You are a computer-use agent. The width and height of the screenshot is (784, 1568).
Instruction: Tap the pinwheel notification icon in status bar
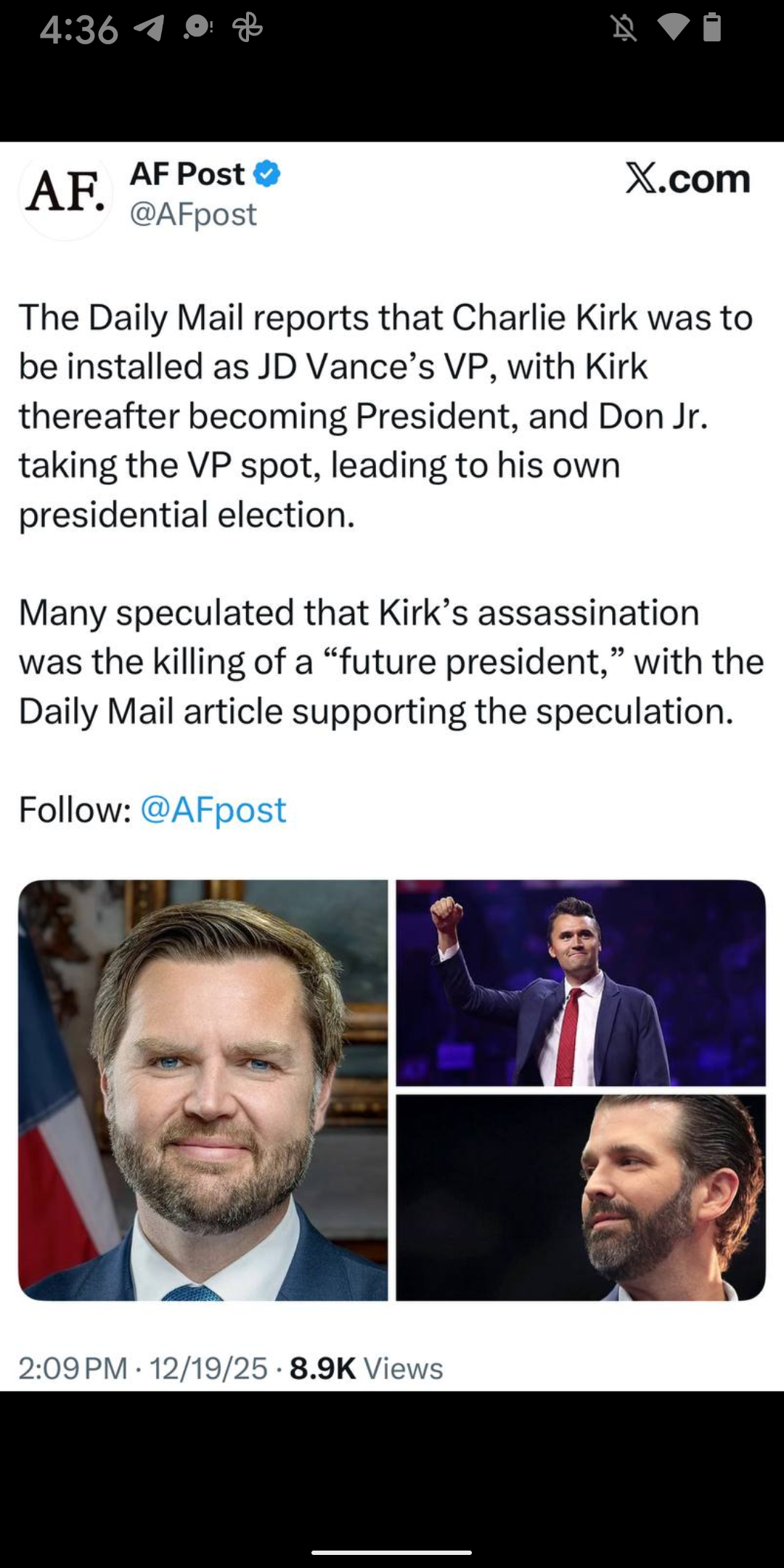(247, 28)
